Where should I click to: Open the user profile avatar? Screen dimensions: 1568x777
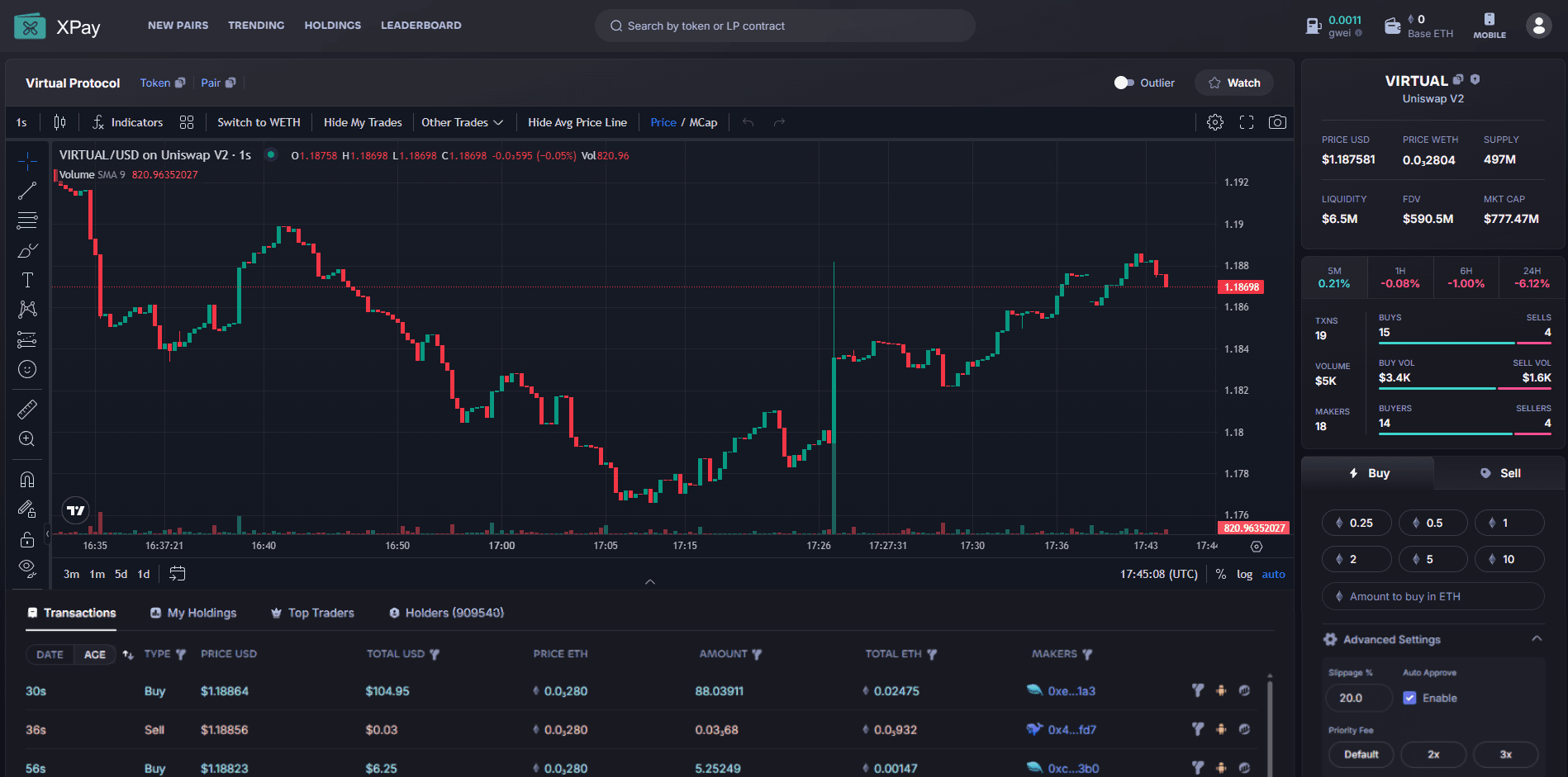click(x=1538, y=26)
